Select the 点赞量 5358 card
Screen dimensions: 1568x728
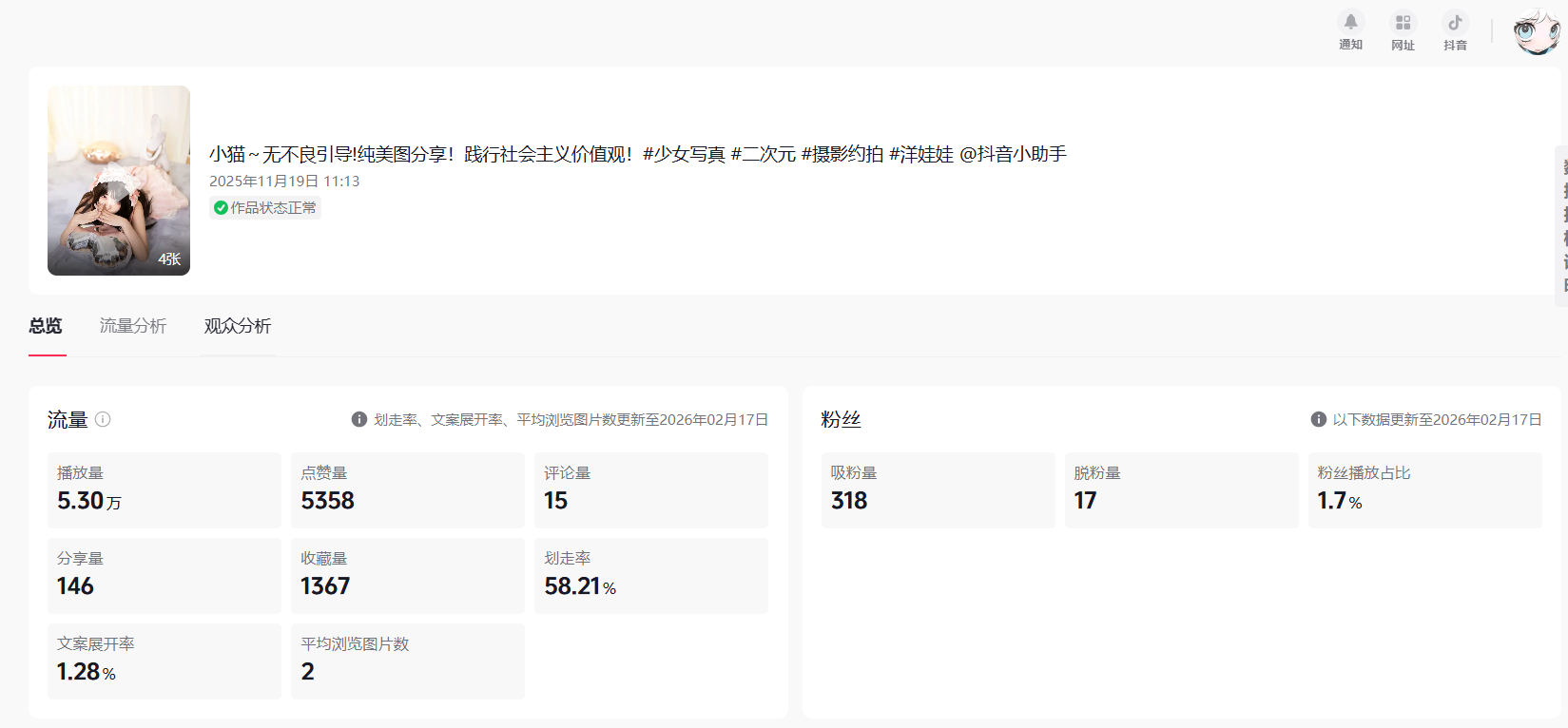(408, 490)
